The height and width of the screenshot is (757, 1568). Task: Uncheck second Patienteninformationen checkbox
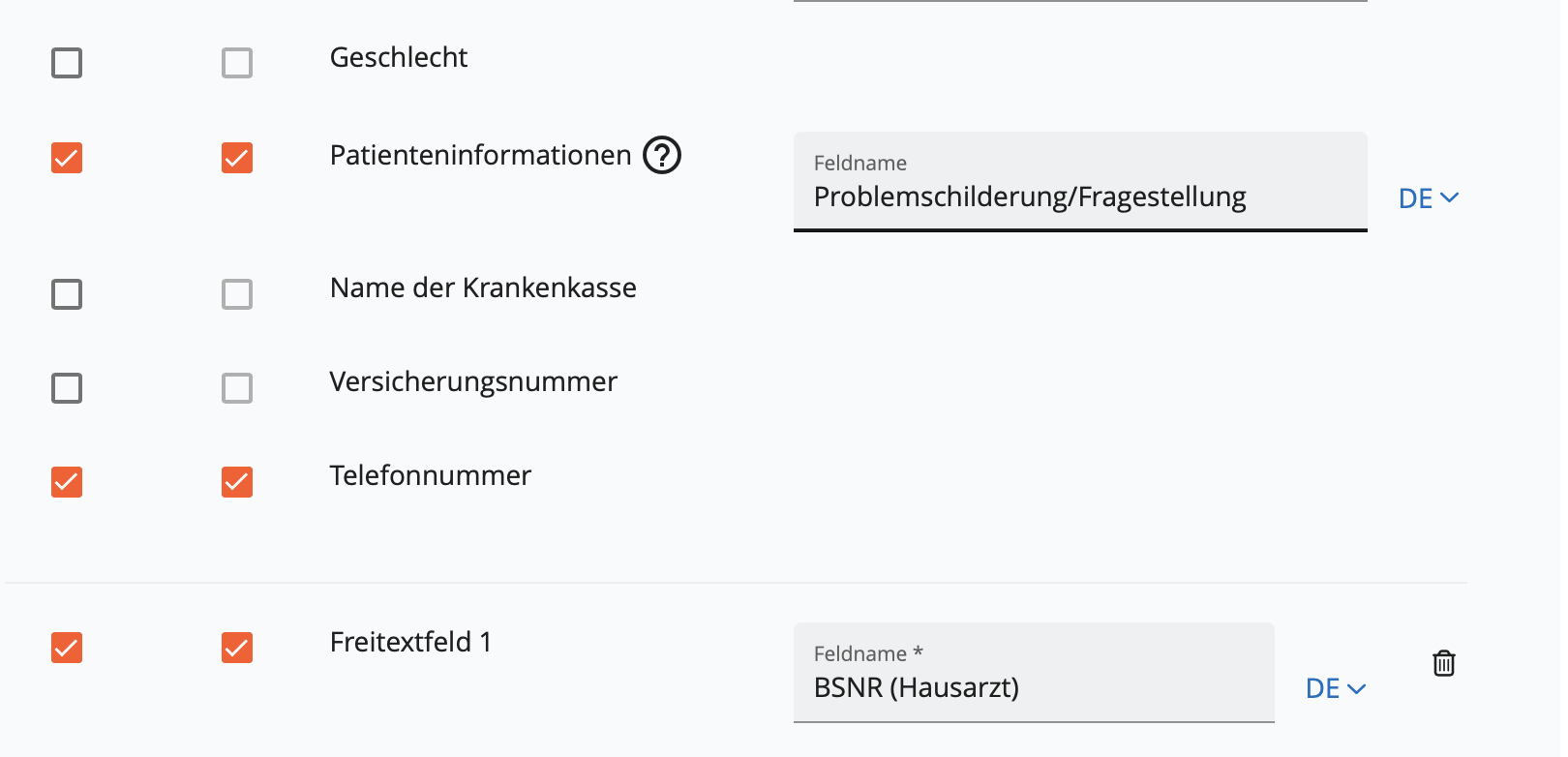pyautogui.click(x=237, y=158)
